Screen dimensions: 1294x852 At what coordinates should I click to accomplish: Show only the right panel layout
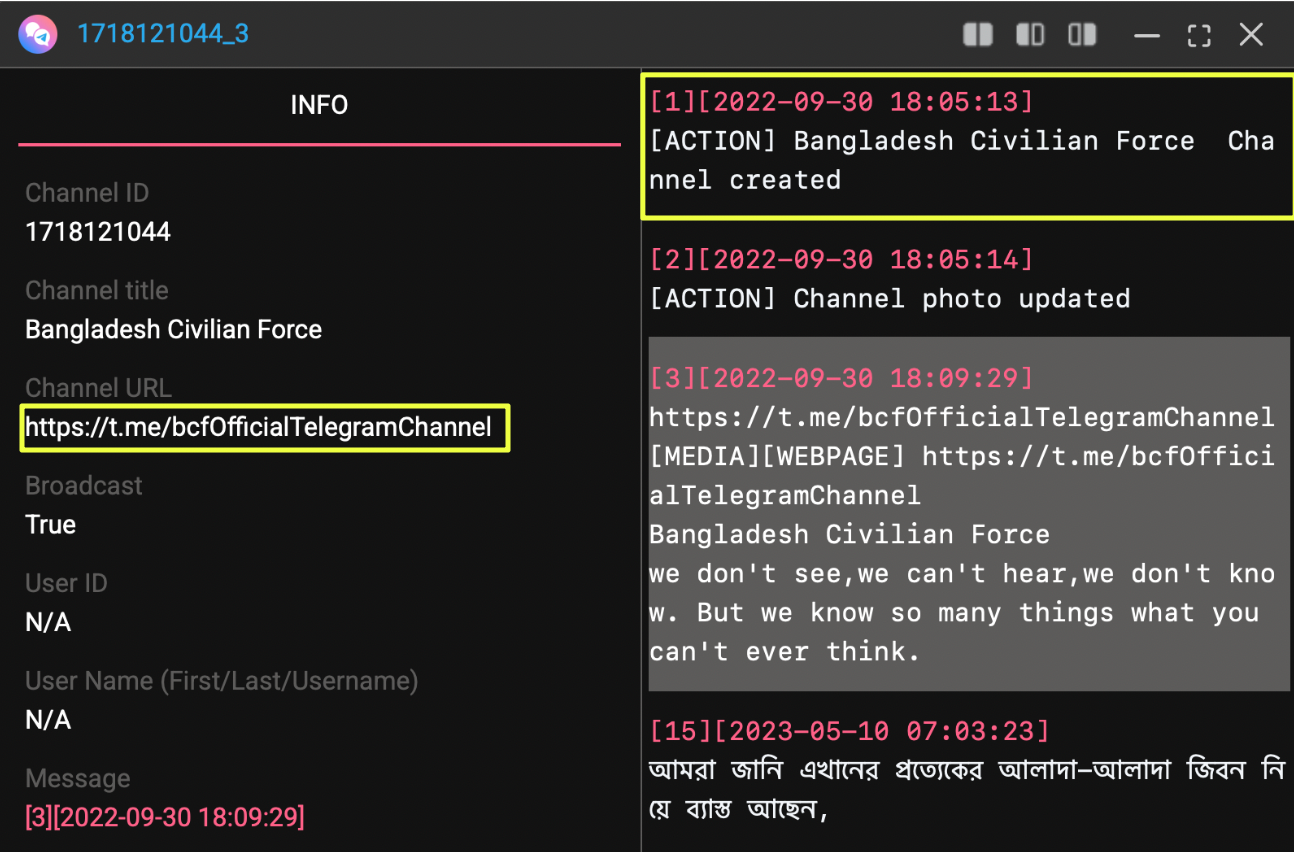click(1082, 35)
